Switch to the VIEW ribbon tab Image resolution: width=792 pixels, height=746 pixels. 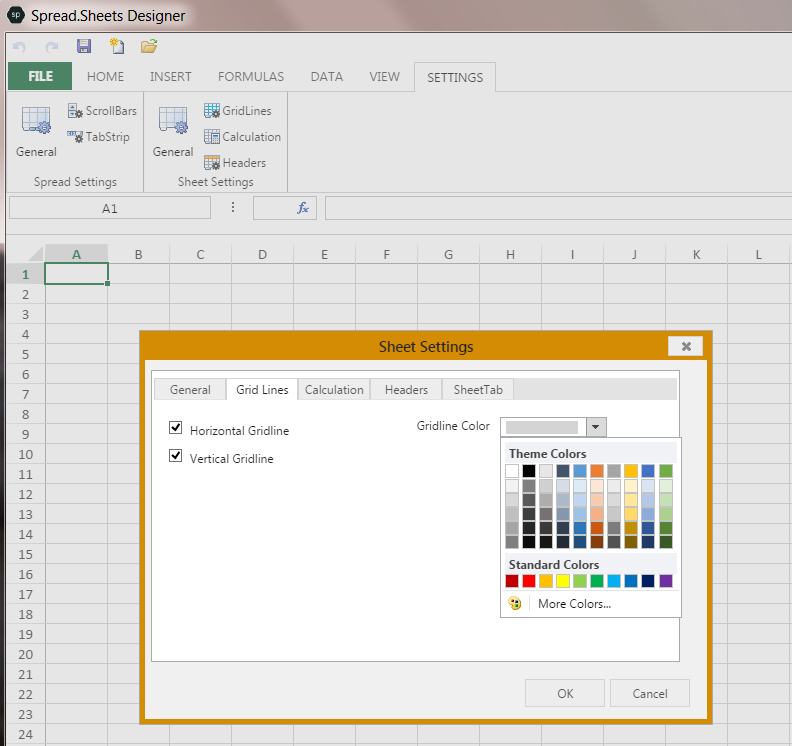pos(384,77)
